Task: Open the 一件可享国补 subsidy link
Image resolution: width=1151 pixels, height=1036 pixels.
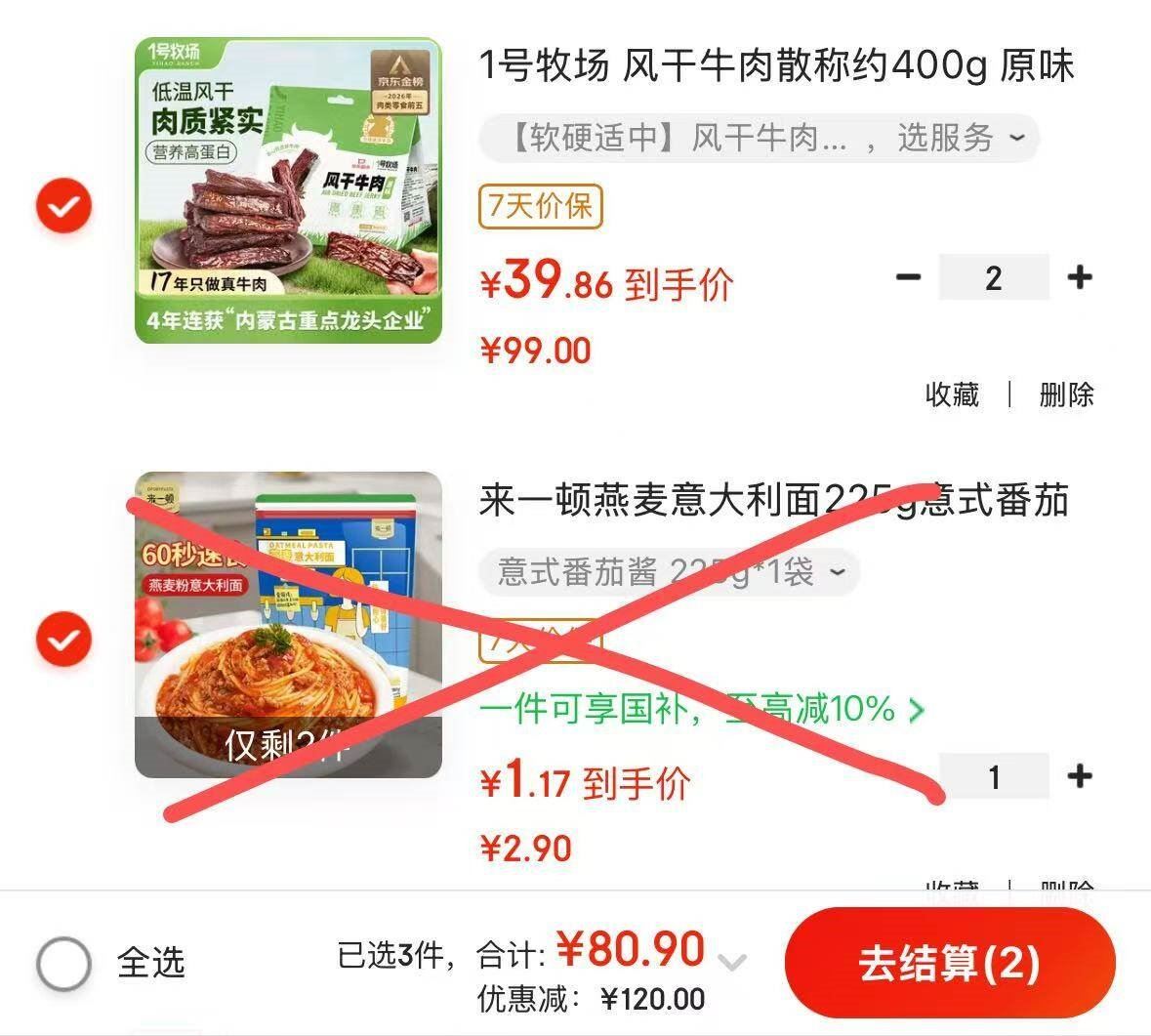Action: click(x=702, y=709)
